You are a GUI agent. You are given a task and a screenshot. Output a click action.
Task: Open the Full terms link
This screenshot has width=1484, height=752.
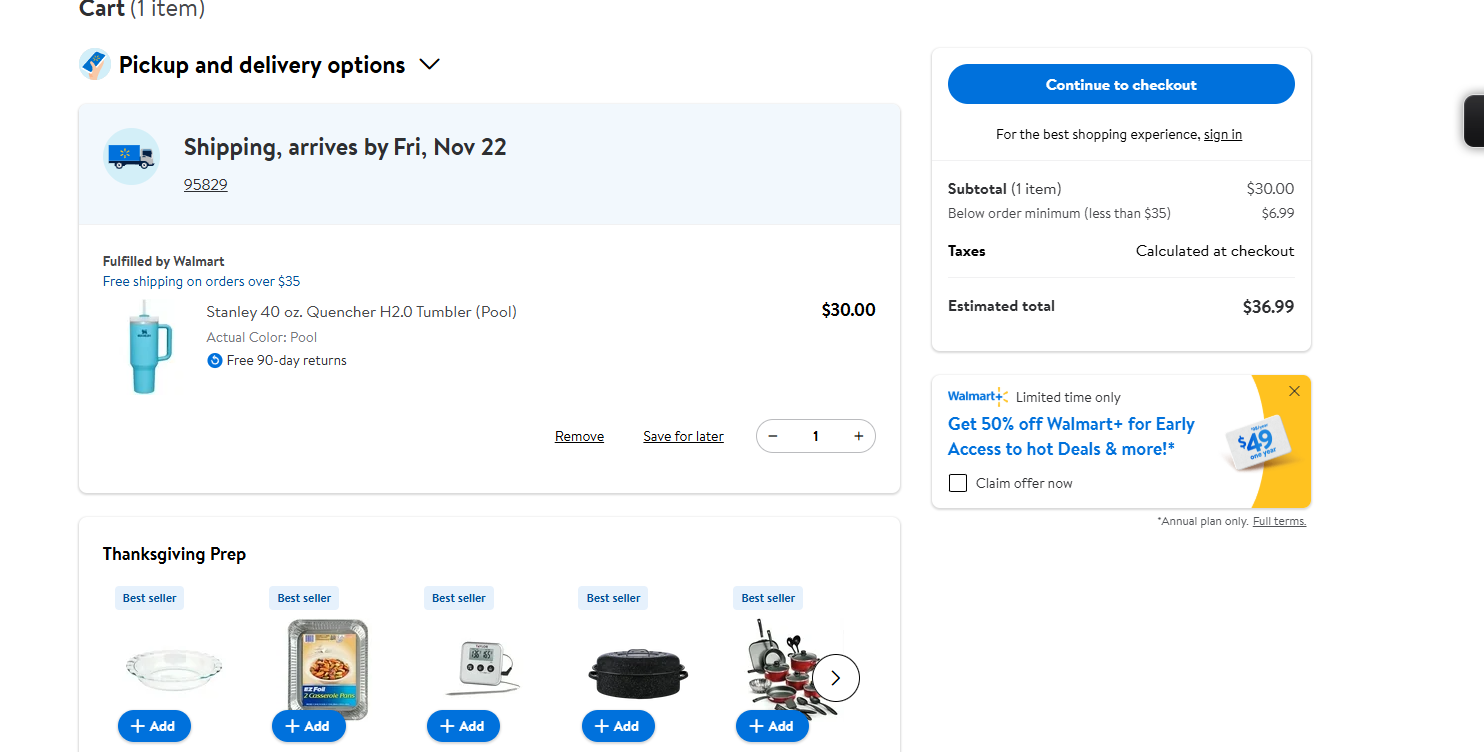pyautogui.click(x=1279, y=521)
